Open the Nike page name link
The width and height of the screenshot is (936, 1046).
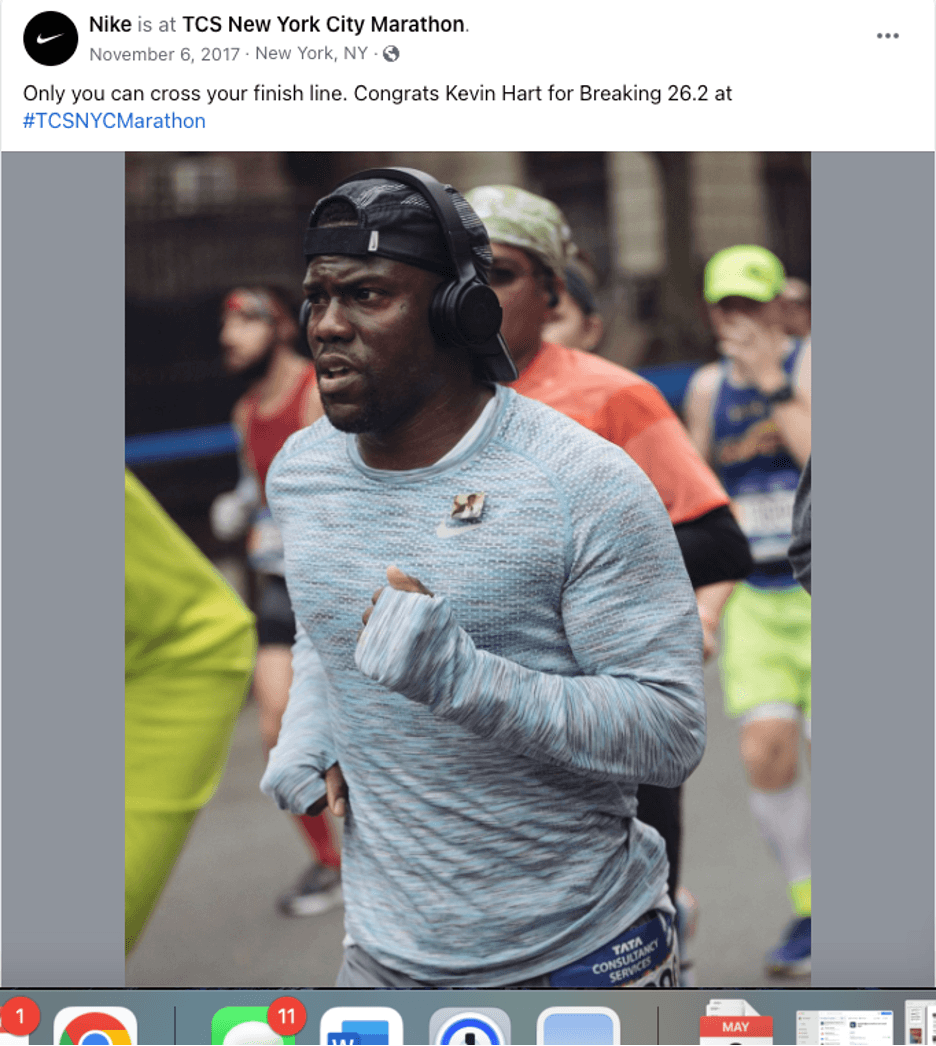click(x=110, y=24)
